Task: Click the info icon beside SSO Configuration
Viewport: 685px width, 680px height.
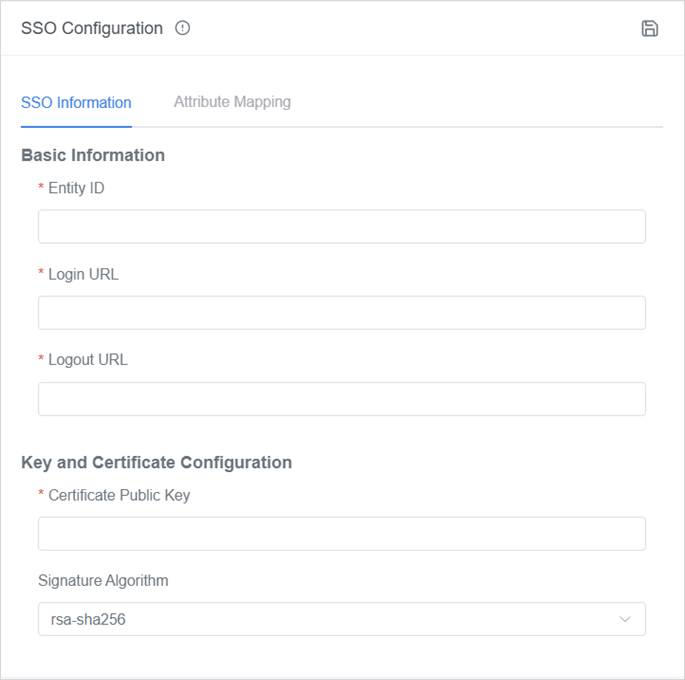Action: point(182,28)
